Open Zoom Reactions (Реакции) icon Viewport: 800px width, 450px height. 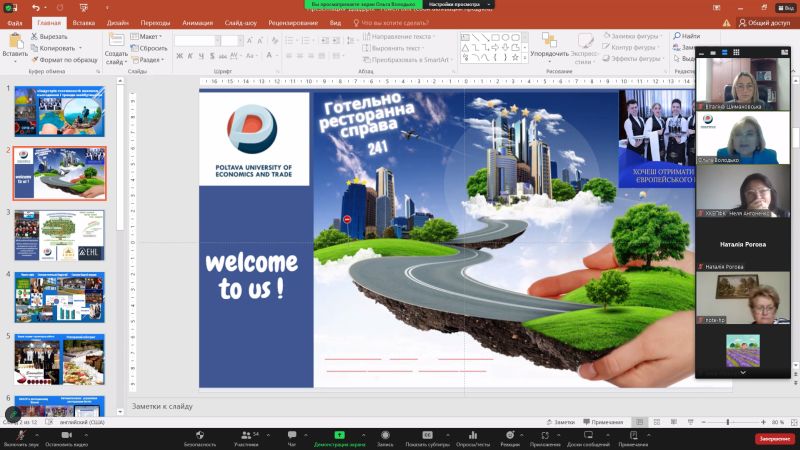click(510, 435)
